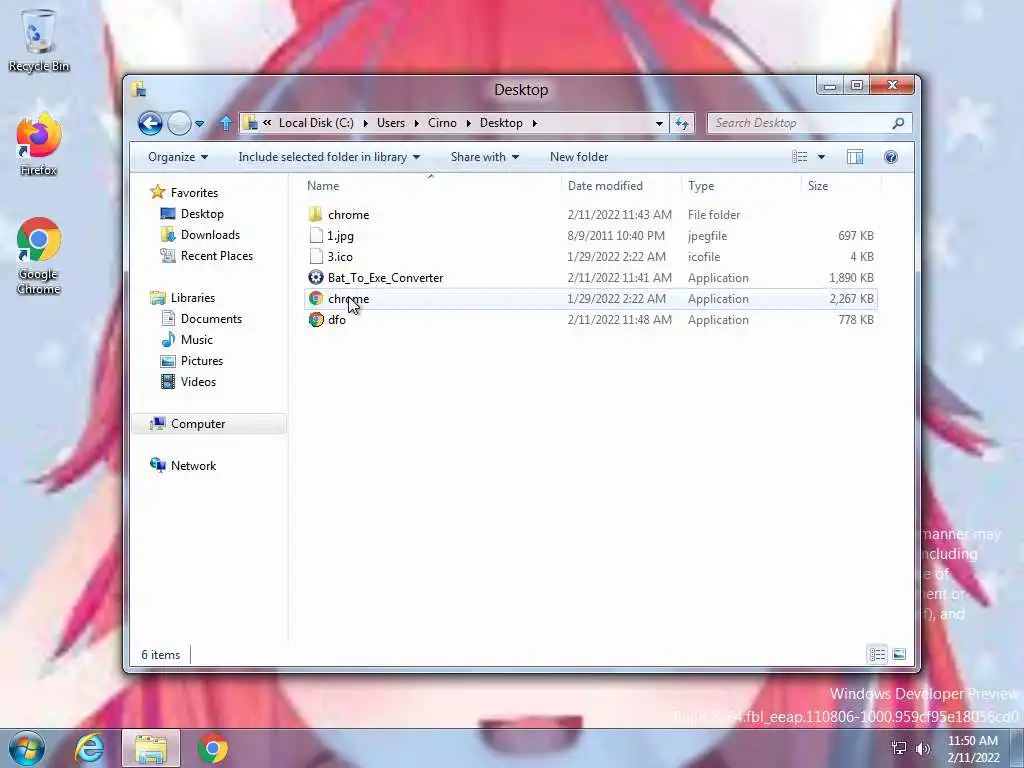Click the New folder button
1024x768 pixels.
coord(579,157)
